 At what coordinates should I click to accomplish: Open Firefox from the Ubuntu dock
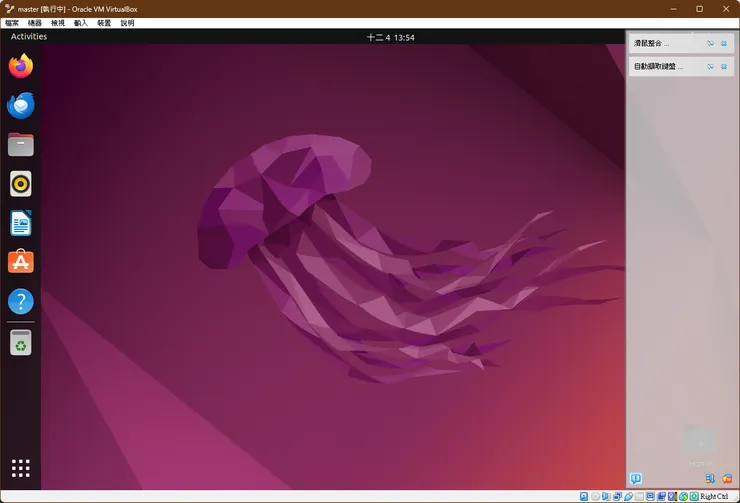20,66
